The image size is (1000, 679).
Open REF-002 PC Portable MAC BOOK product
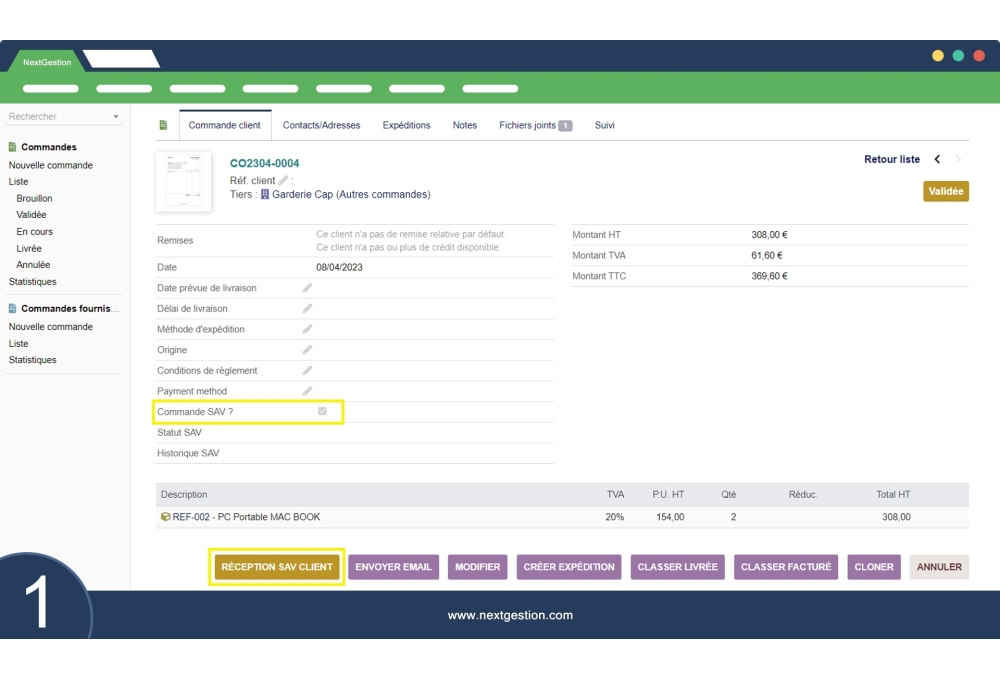(x=246, y=517)
